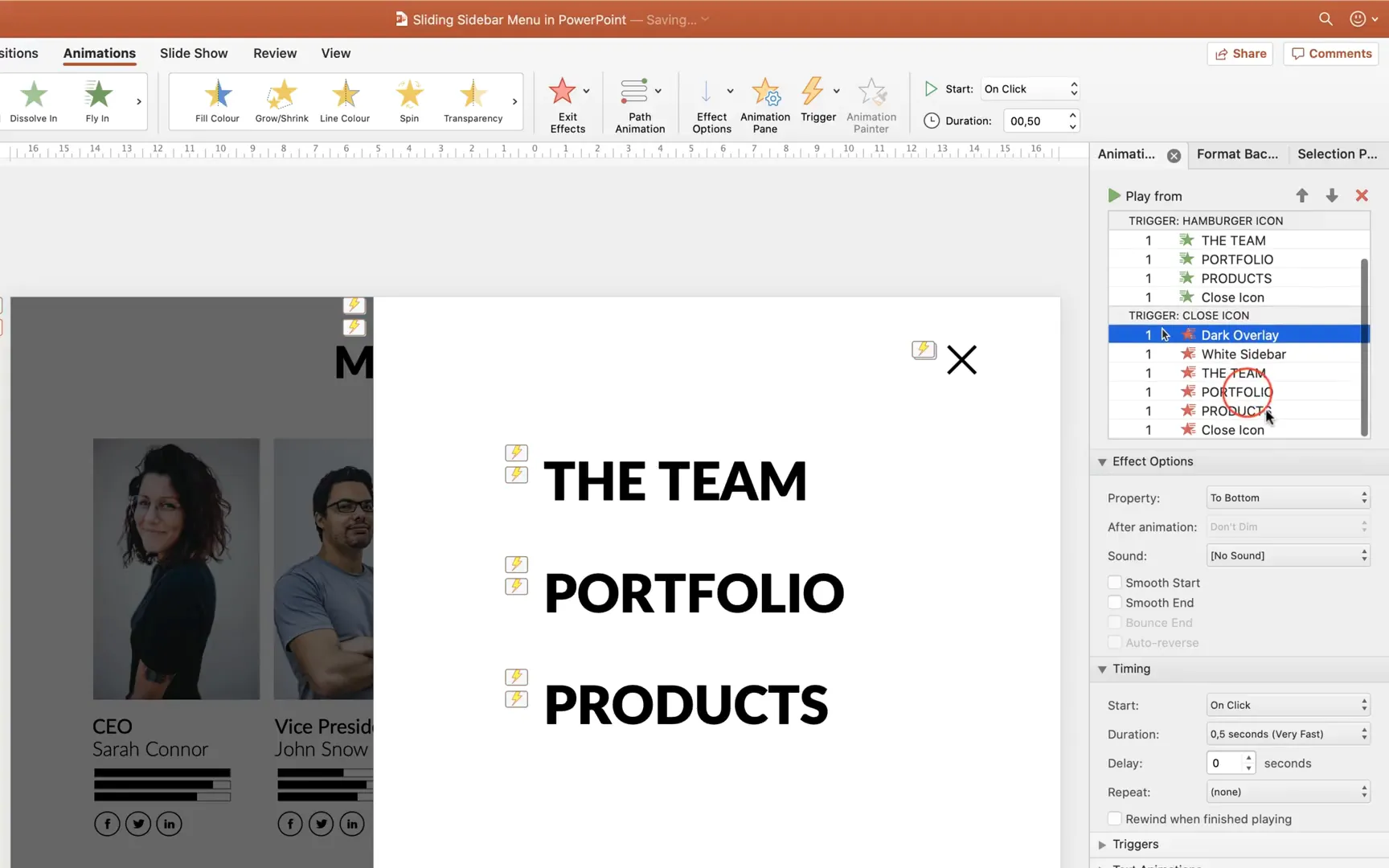Image resolution: width=1389 pixels, height=868 pixels.
Task: Open the Animations ribbon tab
Action: tap(100, 53)
